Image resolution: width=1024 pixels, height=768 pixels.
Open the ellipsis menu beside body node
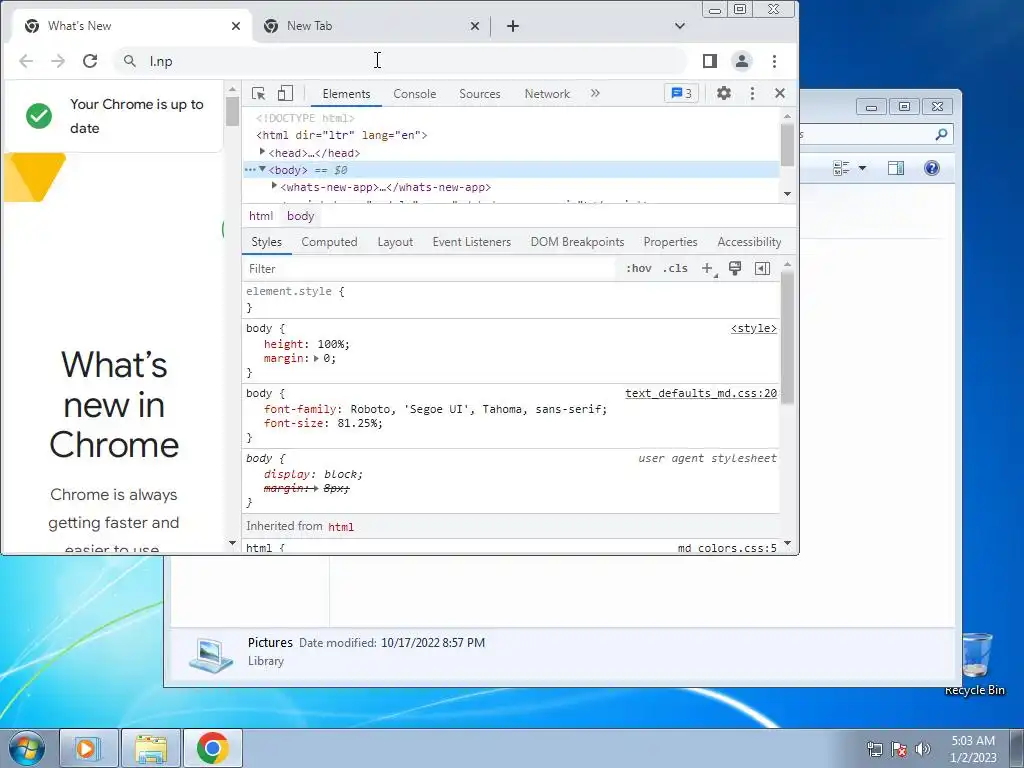250,170
